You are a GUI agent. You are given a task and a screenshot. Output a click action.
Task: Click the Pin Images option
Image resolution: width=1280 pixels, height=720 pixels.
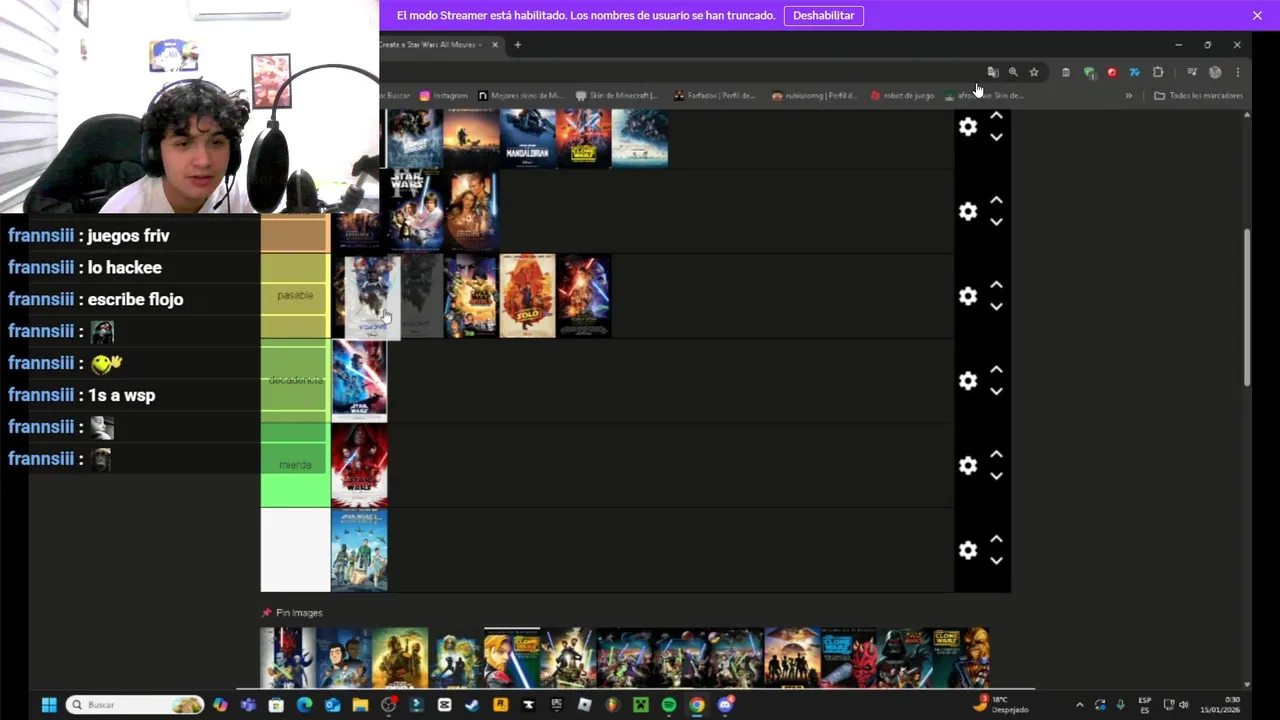tap(292, 613)
